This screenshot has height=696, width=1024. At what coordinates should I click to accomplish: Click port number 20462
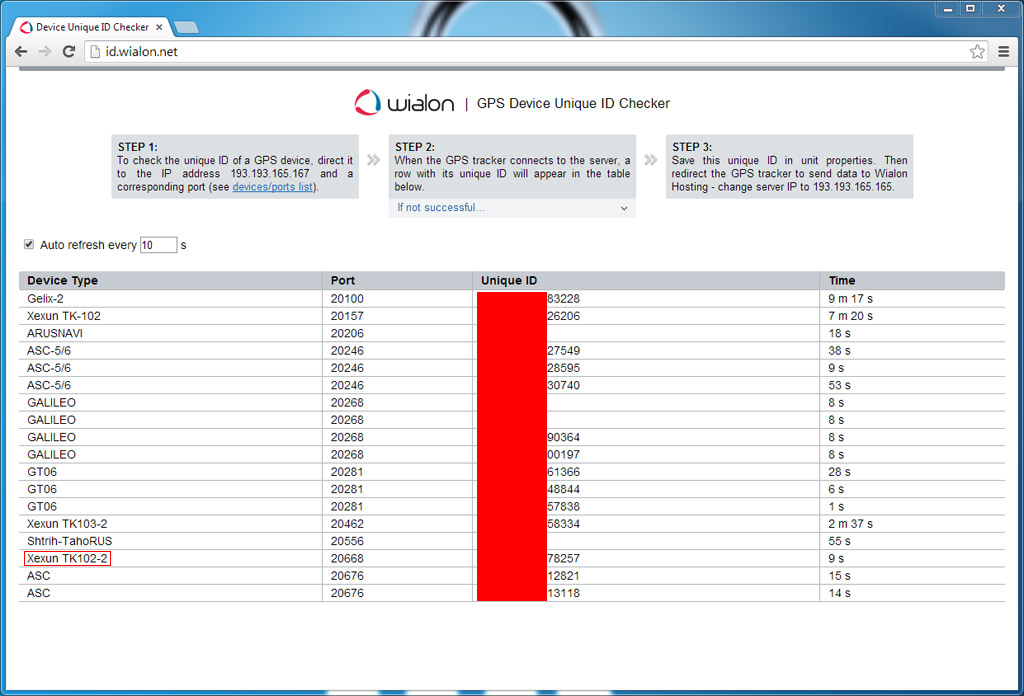pyautogui.click(x=347, y=524)
